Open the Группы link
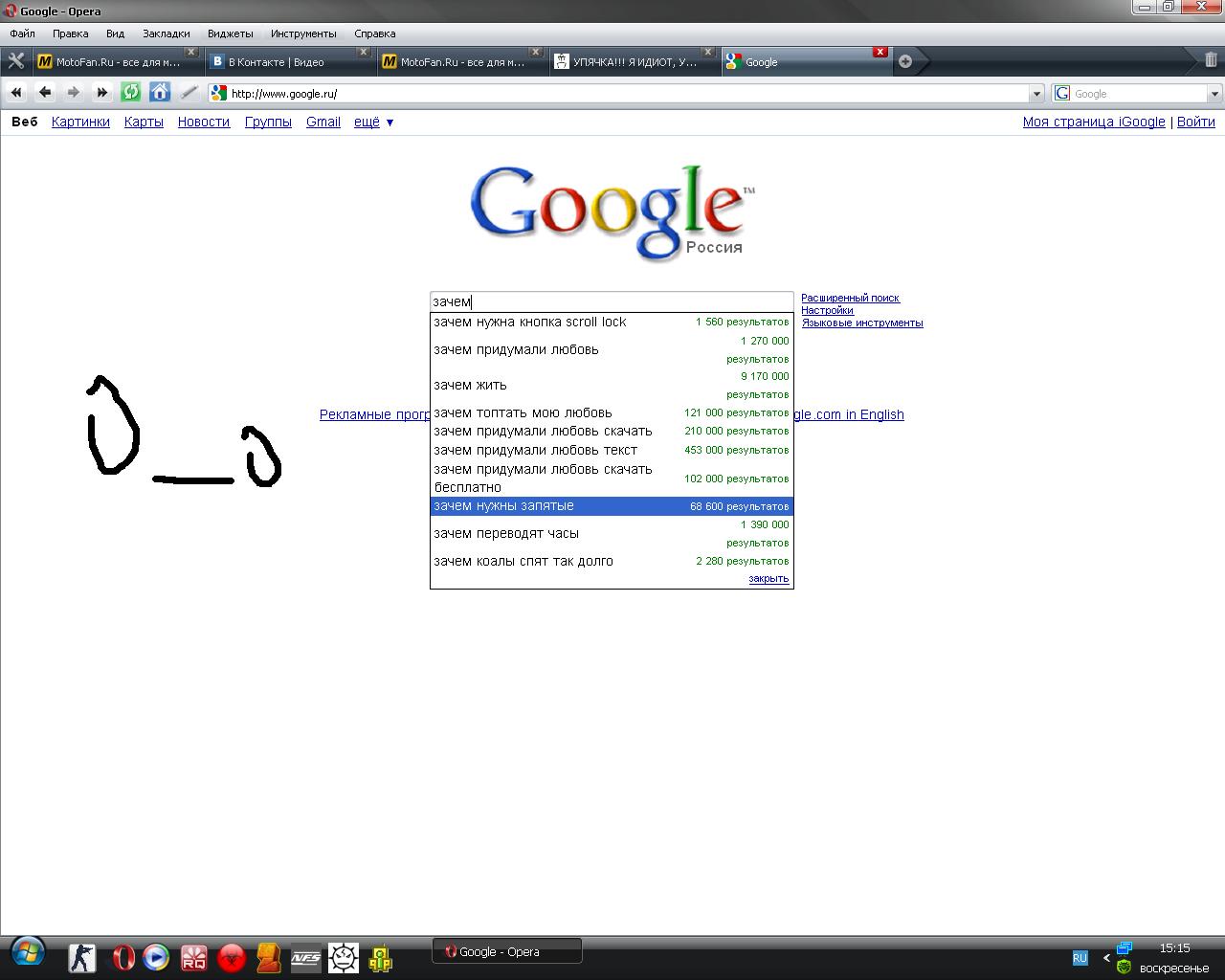The width and height of the screenshot is (1225, 980). click(268, 122)
